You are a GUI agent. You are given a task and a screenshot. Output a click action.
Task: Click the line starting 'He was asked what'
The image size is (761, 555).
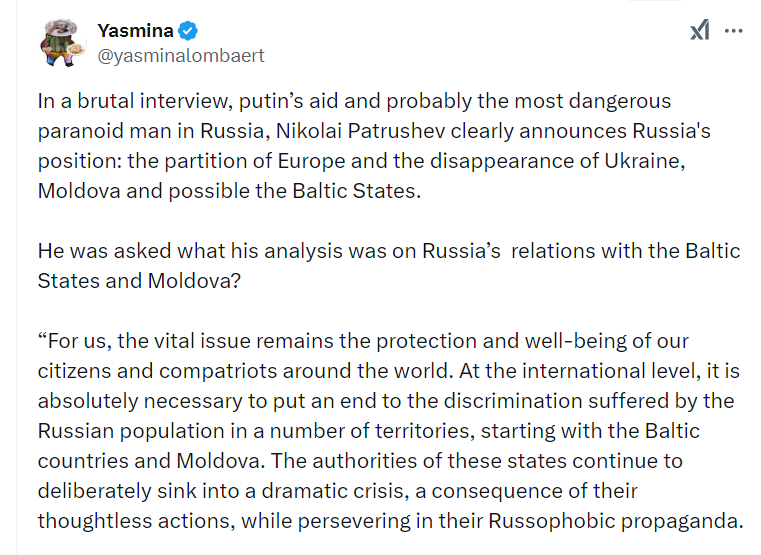click(x=389, y=251)
